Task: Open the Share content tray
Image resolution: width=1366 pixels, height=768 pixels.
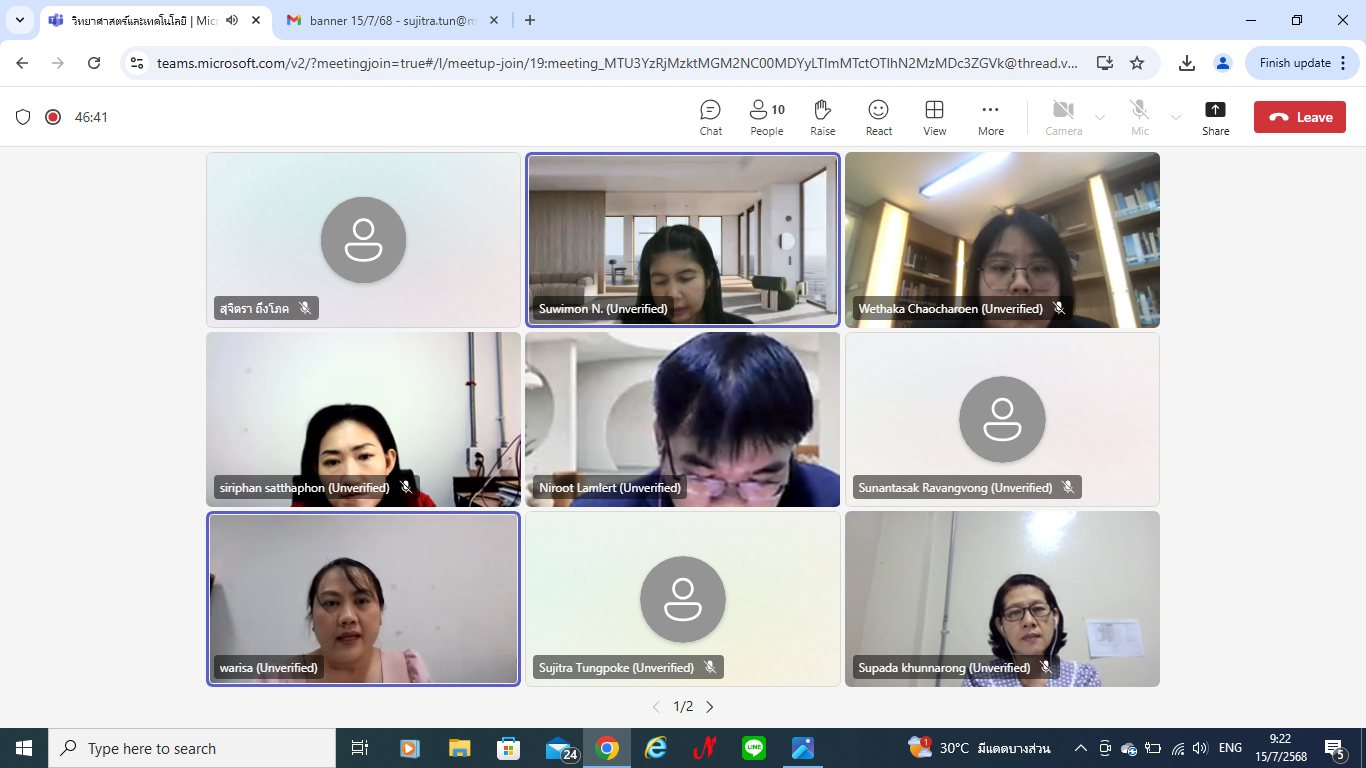Action: pos(1216,117)
